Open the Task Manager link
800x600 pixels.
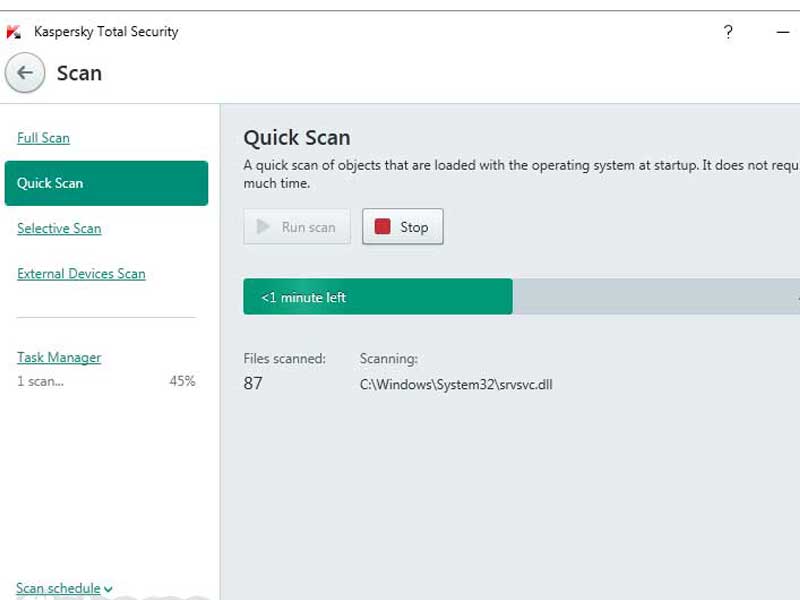coord(59,357)
